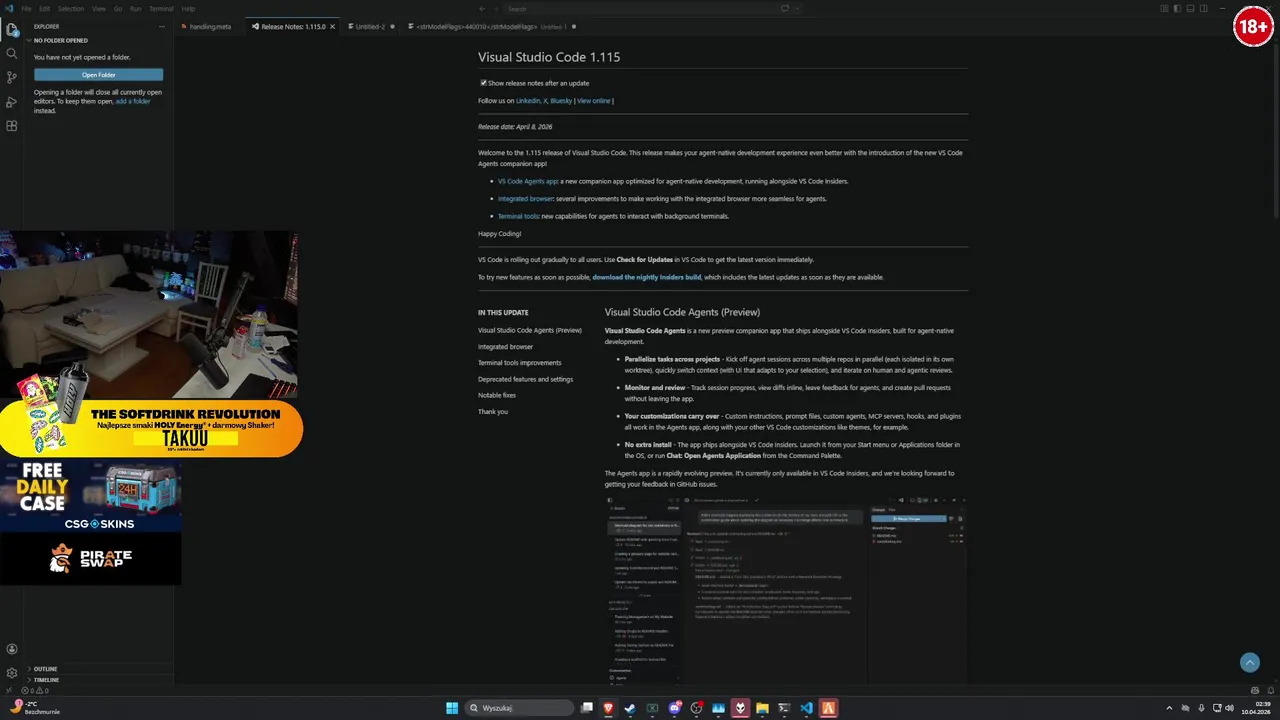The height and width of the screenshot is (720, 1280).
Task: Follow the LinkedIn link
Action: click(x=528, y=100)
